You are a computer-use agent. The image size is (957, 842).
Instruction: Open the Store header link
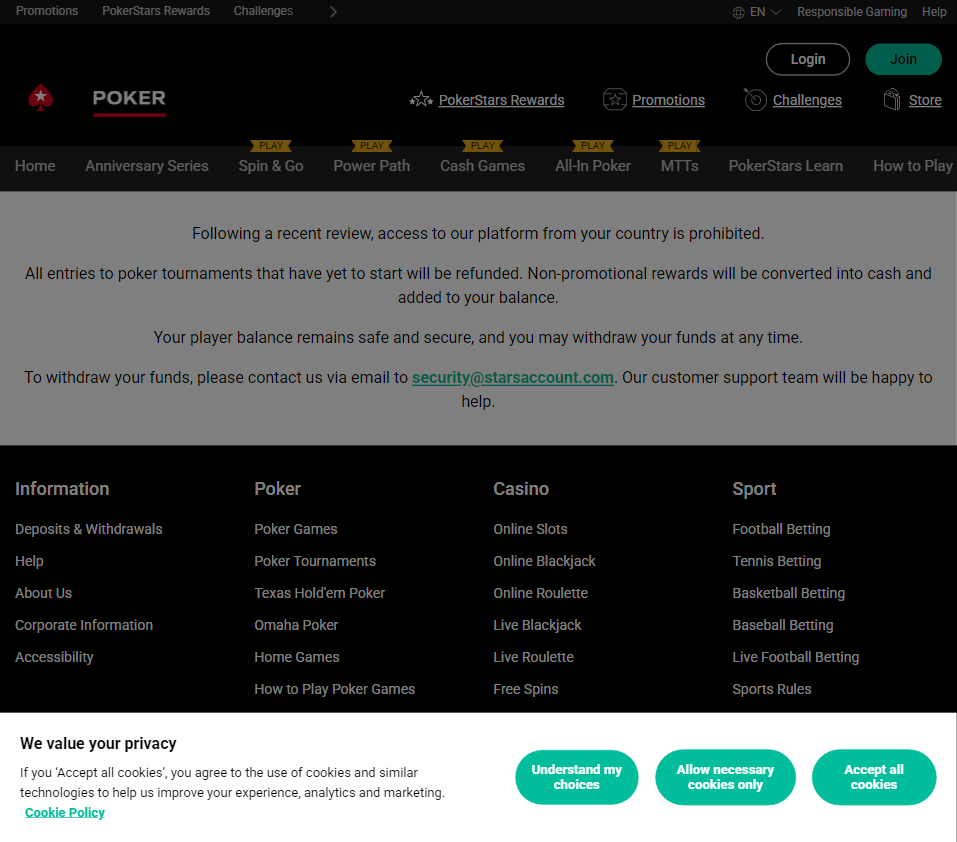pyautogui.click(x=925, y=100)
